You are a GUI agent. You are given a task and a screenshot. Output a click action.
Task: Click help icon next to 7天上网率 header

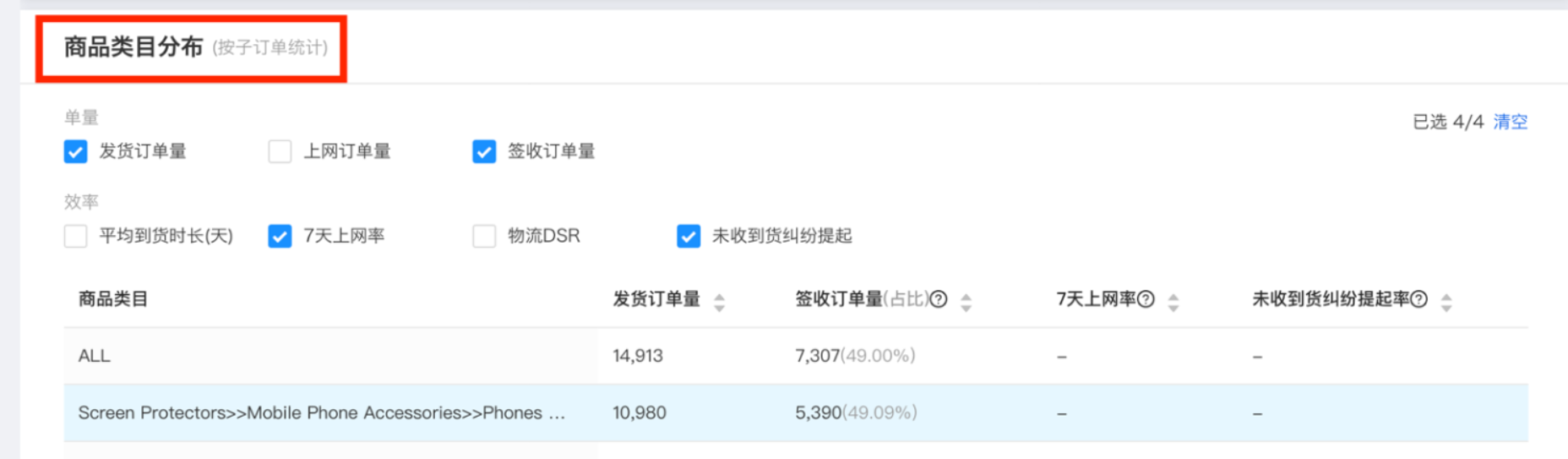1146,299
